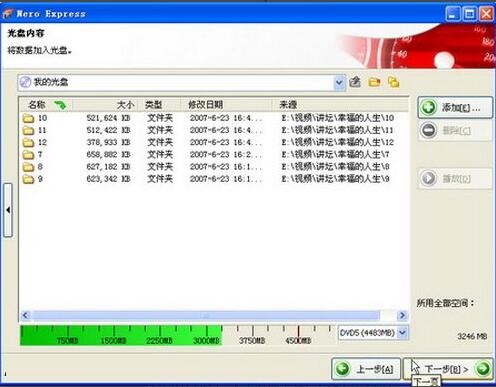Select the folder icon for item 11

[x=28, y=130]
